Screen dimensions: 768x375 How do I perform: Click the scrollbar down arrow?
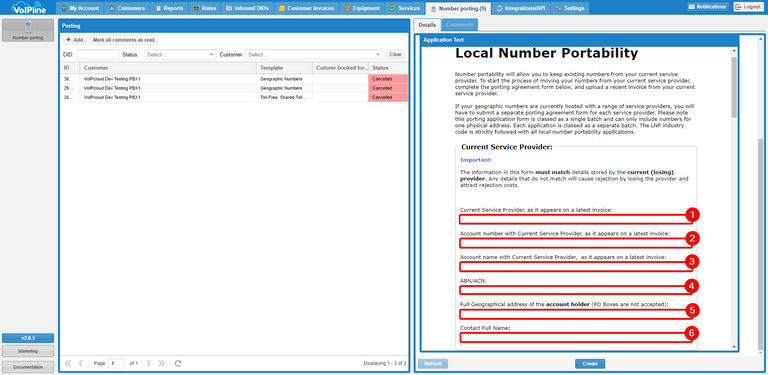pyautogui.click(x=734, y=347)
